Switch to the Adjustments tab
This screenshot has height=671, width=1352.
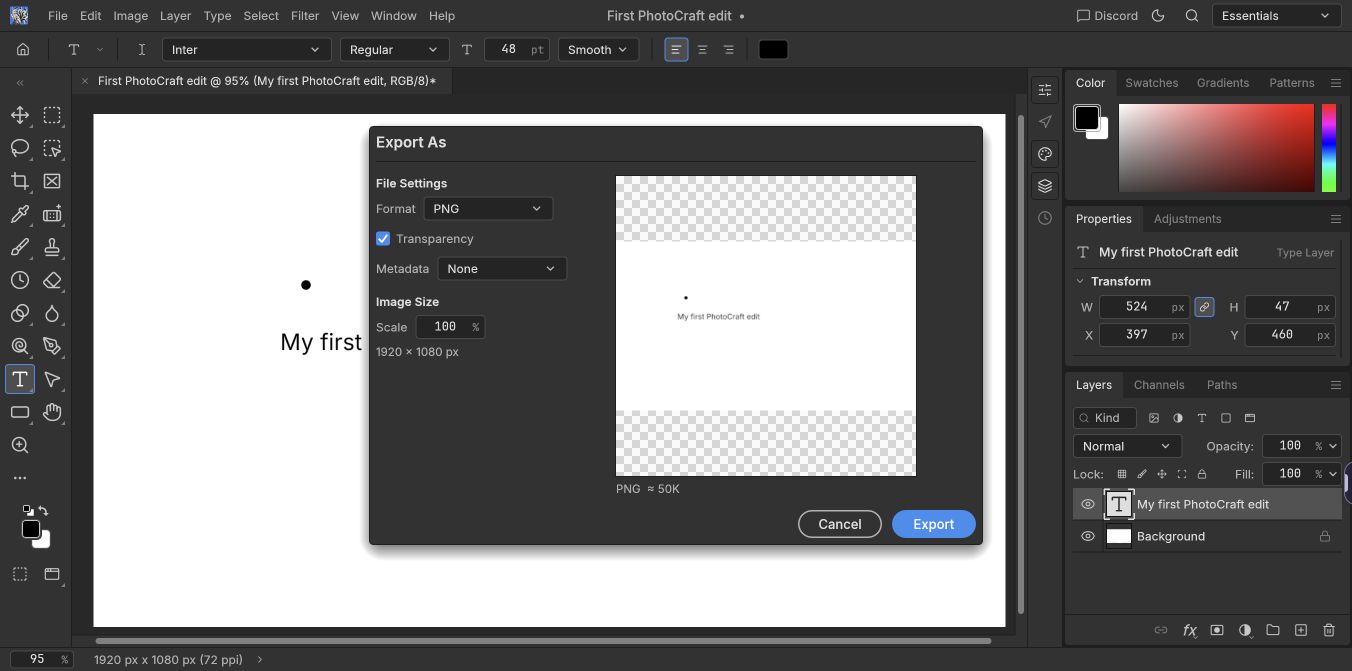pos(1187,219)
